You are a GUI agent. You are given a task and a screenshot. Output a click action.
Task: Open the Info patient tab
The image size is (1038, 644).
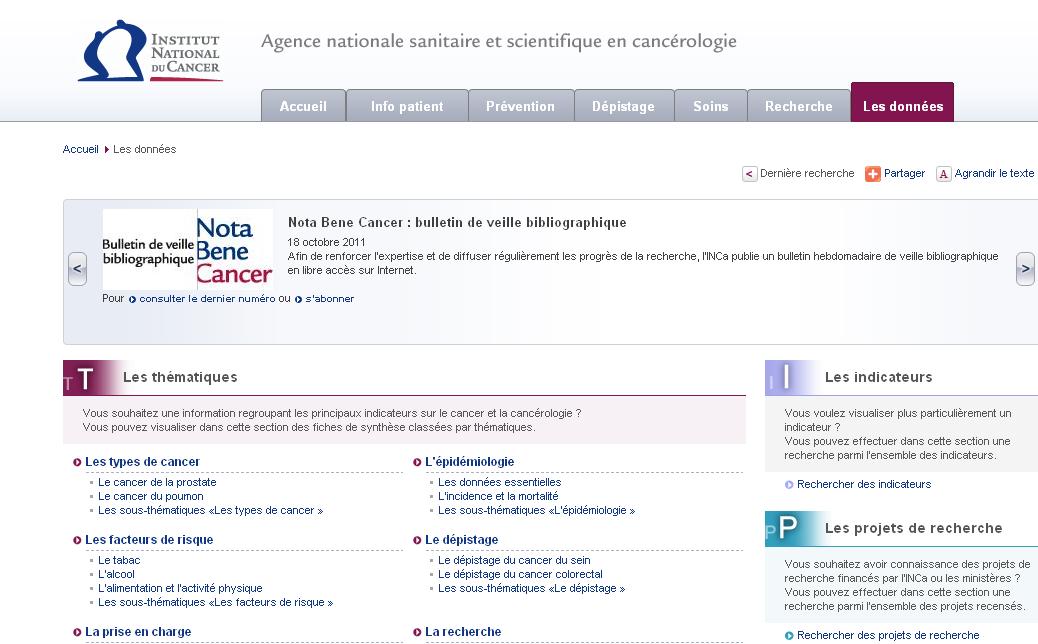(x=407, y=106)
